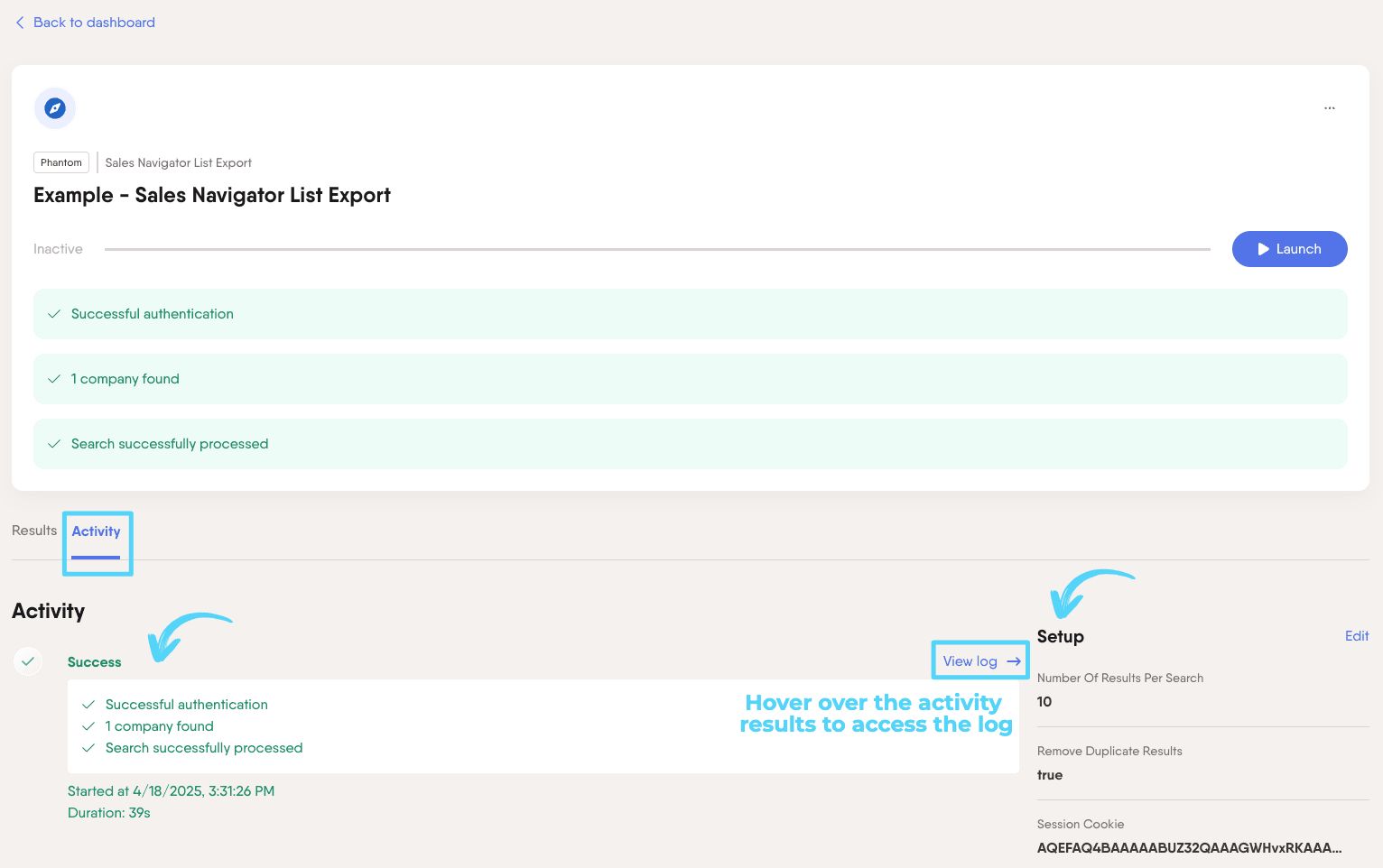Click the Remove Duplicate Results true value
The image size is (1383, 868).
pos(1050,775)
